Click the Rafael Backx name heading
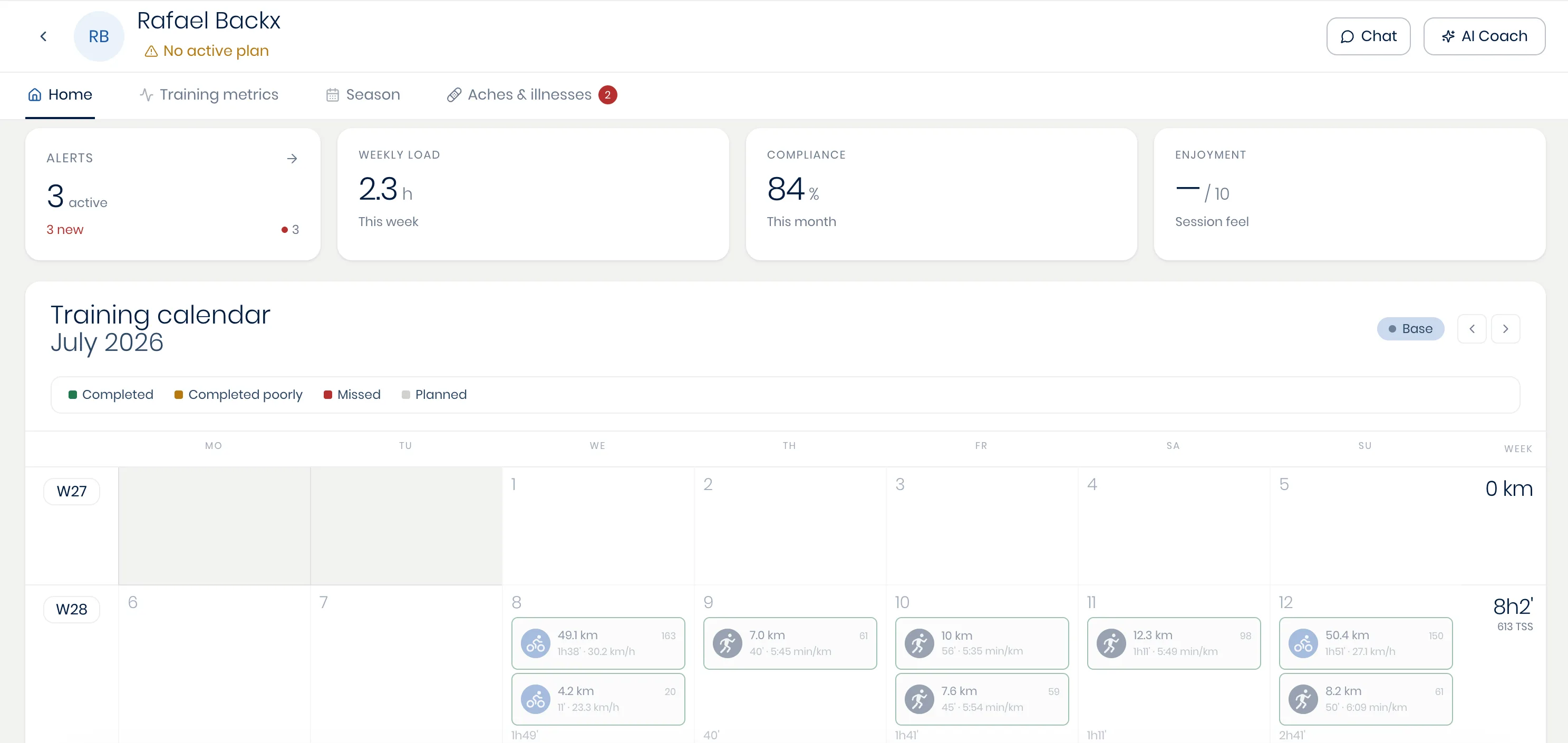Image resolution: width=1568 pixels, height=743 pixels. pos(209,21)
